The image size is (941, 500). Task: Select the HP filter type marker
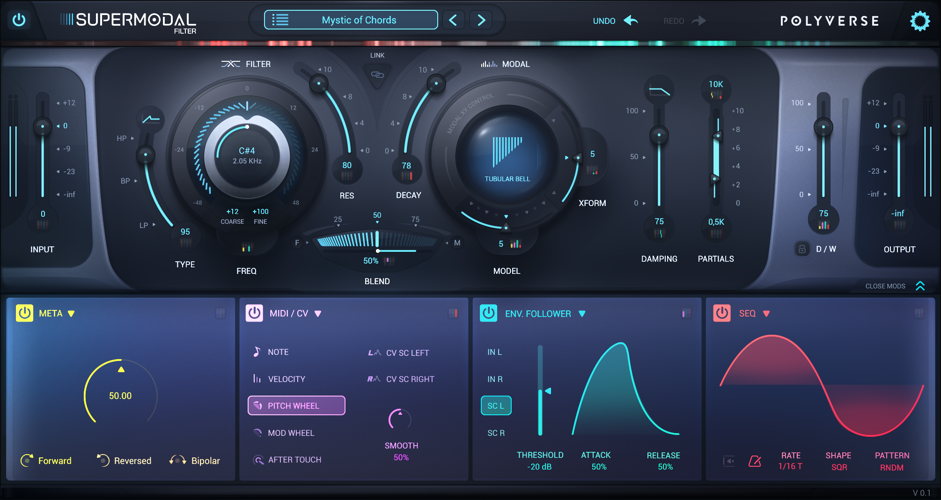(122, 139)
